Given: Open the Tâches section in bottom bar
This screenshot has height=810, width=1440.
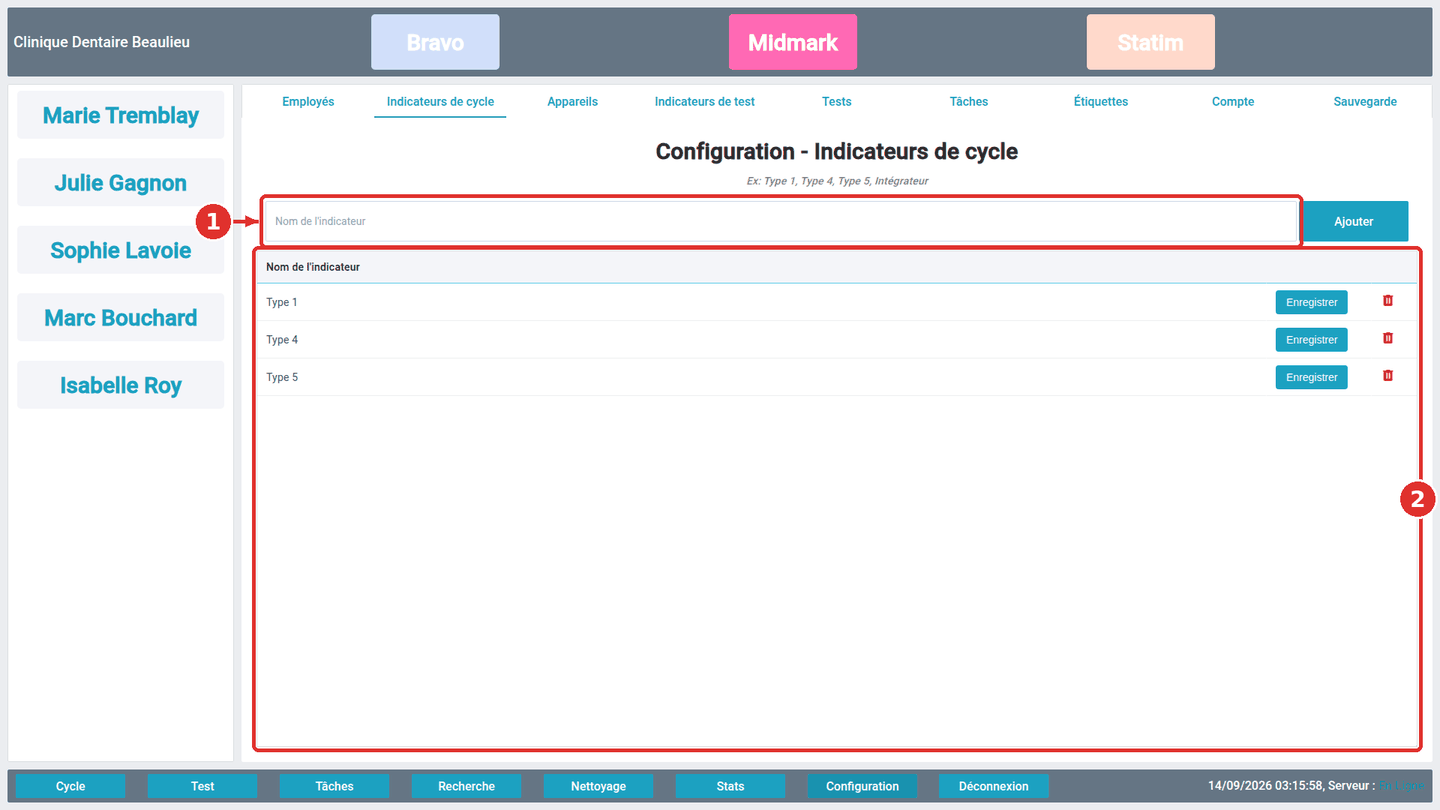Looking at the screenshot, I should (x=335, y=786).
